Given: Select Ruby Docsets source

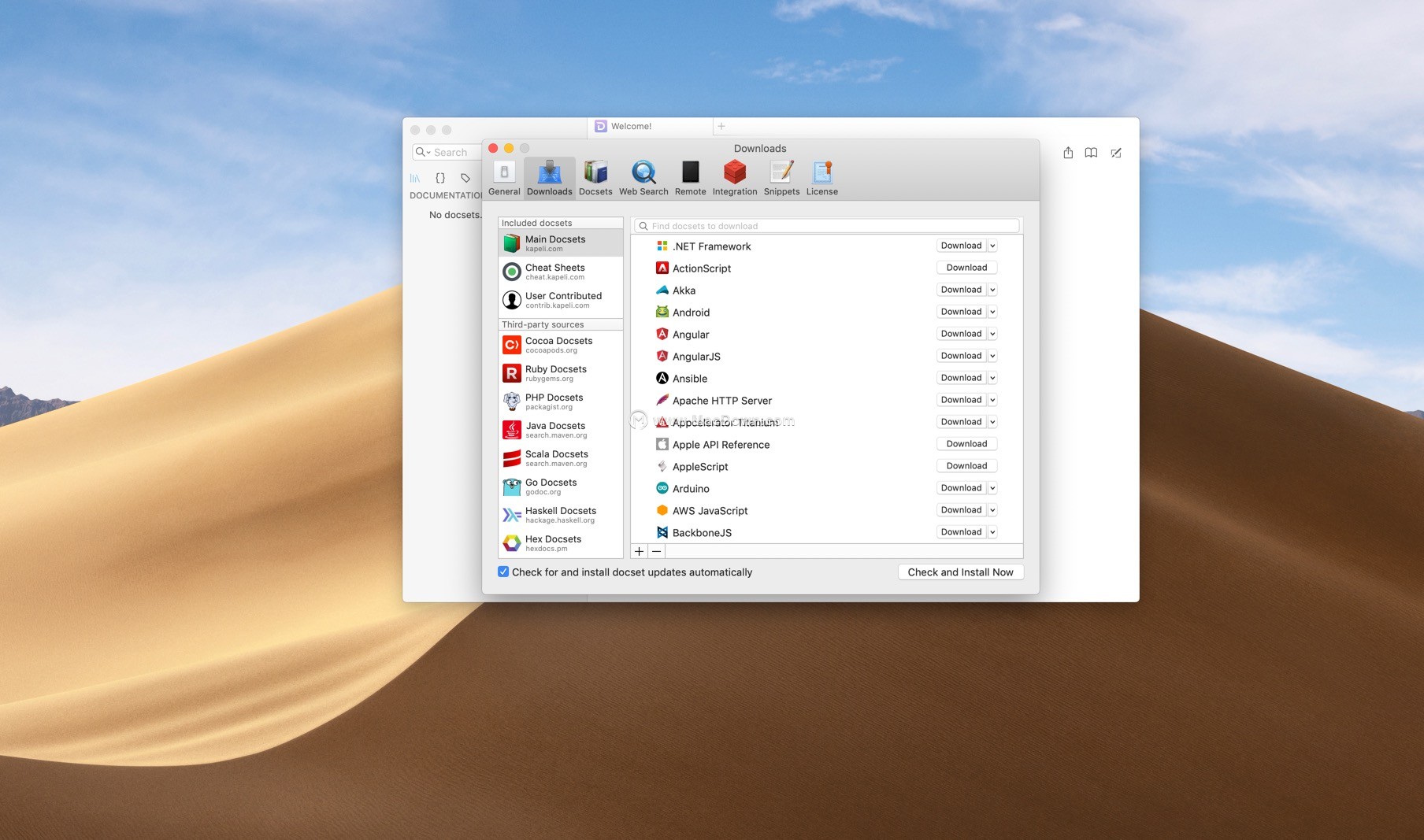Looking at the screenshot, I should [x=561, y=373].
